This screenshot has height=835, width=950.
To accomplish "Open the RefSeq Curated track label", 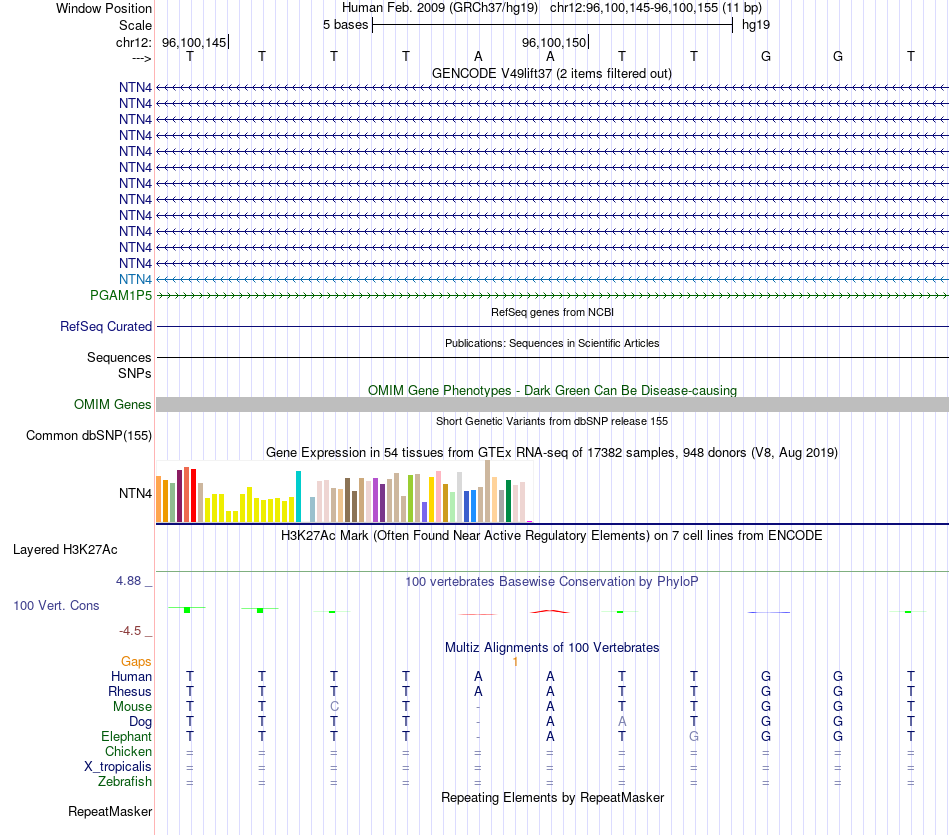I will pos(105,326).
